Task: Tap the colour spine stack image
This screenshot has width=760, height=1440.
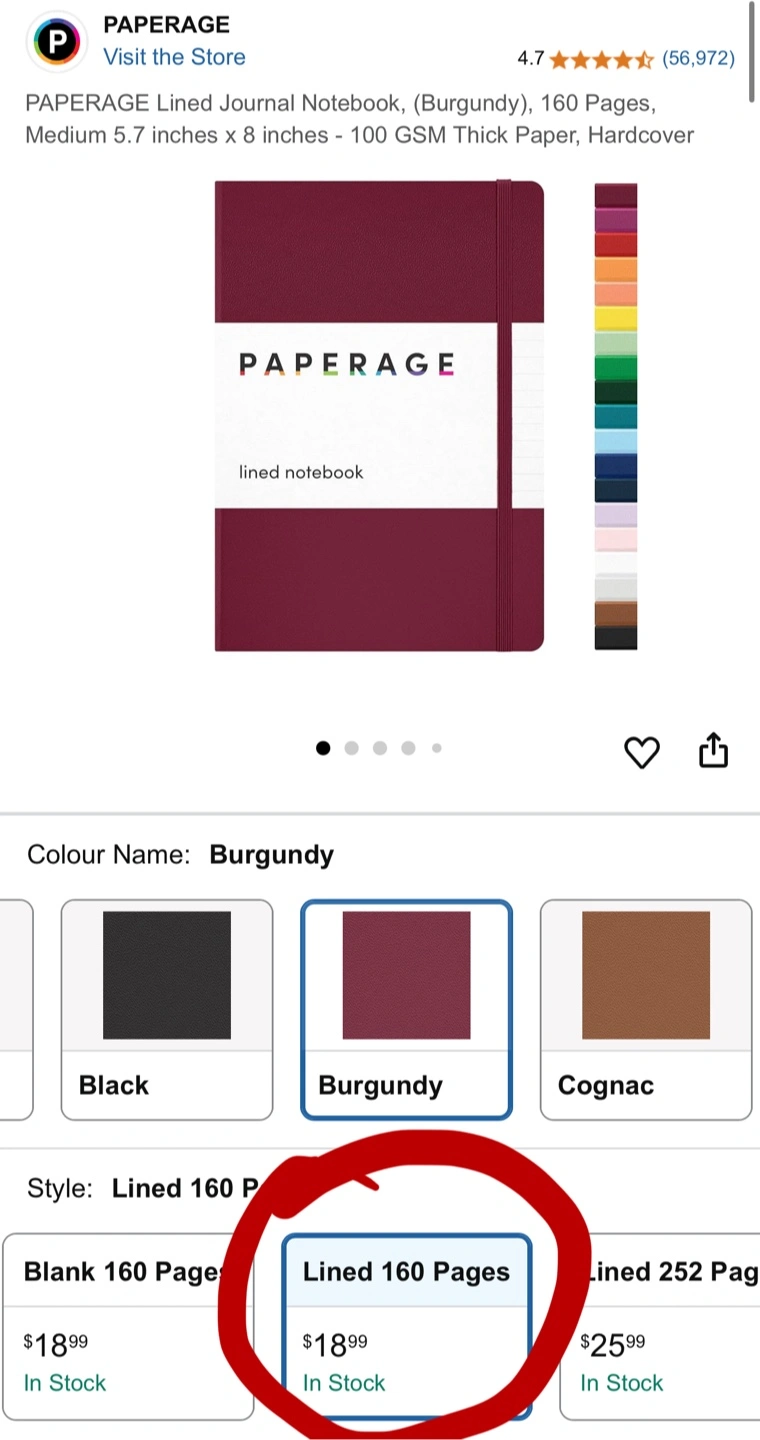Action: tap(616, 416)
